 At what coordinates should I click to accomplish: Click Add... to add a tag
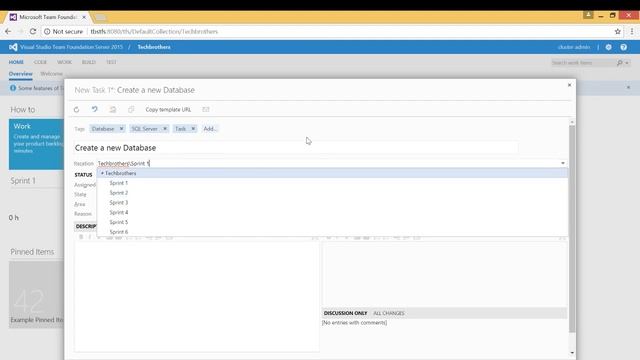click(210, 129)
